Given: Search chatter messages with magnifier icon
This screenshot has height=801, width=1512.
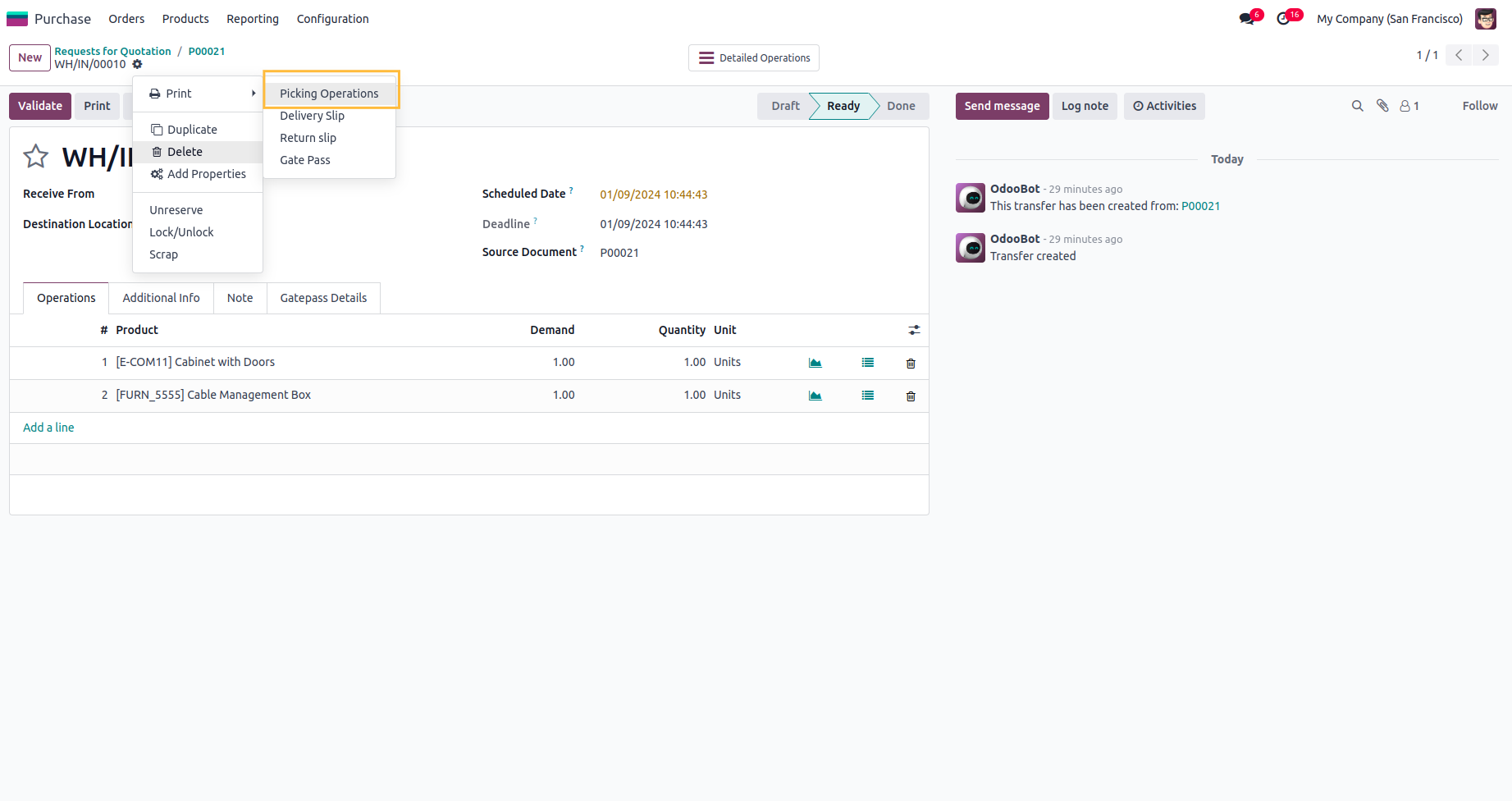Looking at the screenshot, I should point(1357,106).
